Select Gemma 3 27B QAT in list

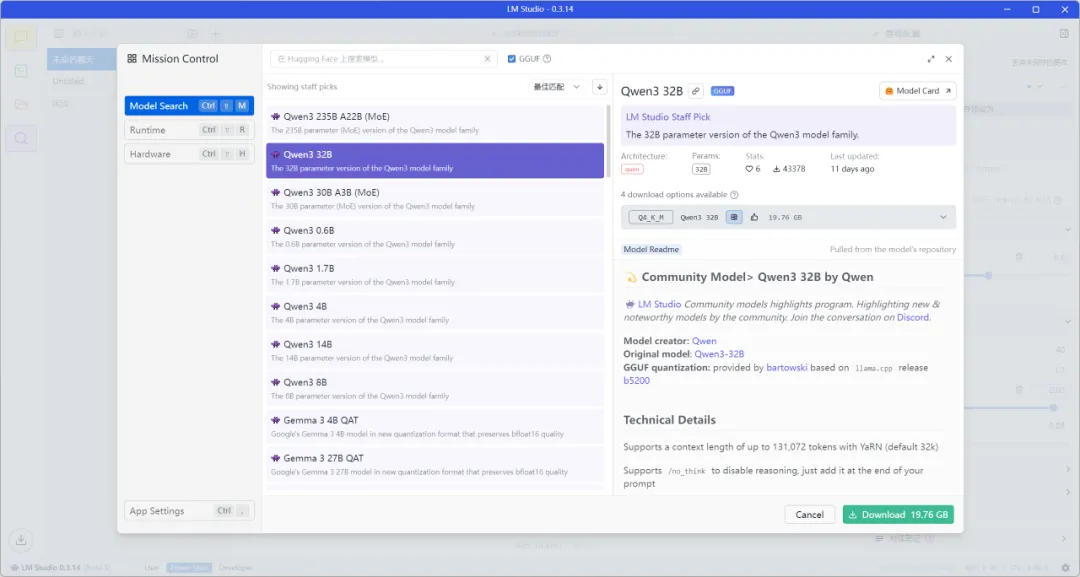(x=435, y=464)
